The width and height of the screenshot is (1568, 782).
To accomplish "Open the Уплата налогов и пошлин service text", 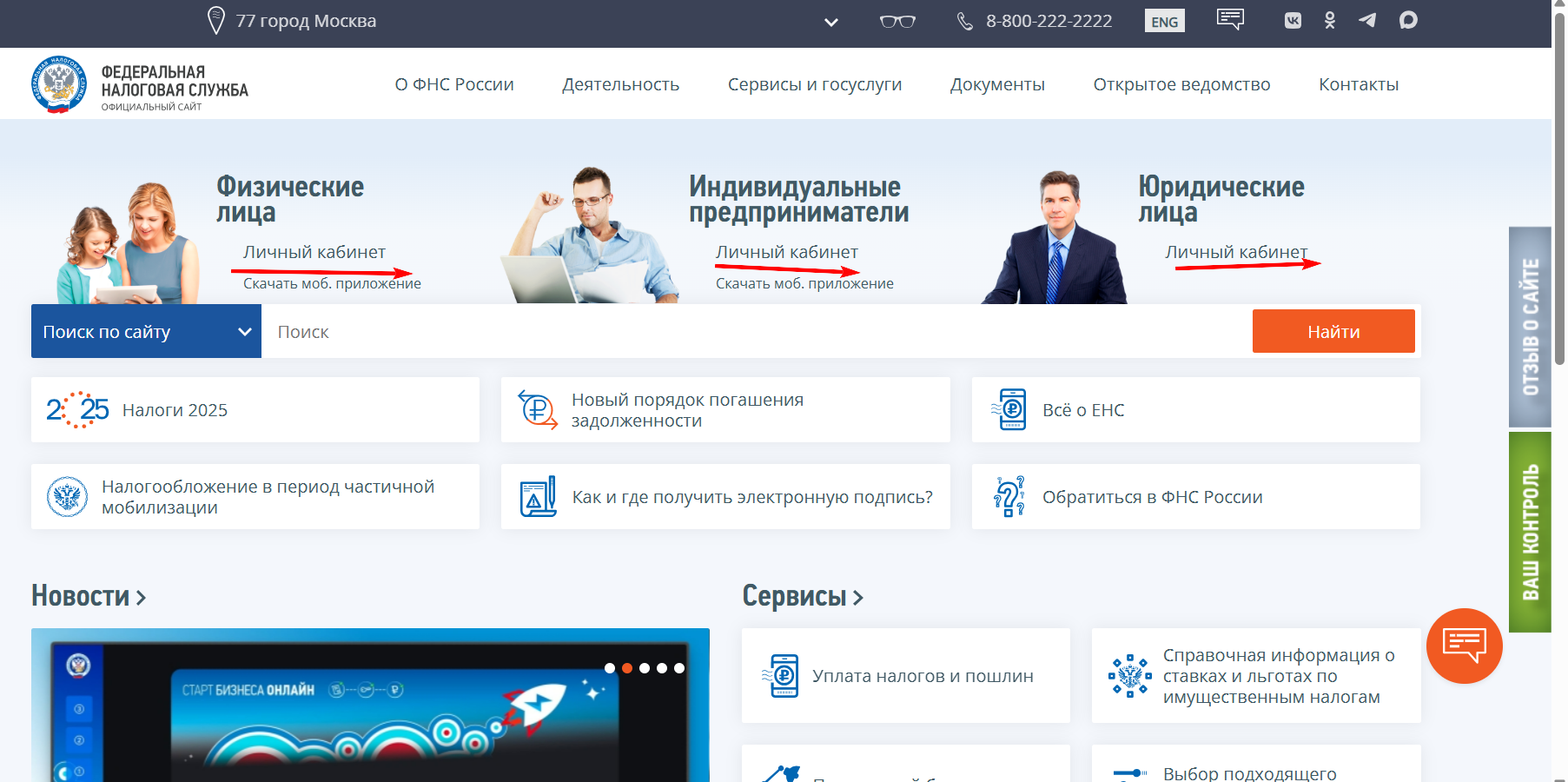I will tap(923, 676).
